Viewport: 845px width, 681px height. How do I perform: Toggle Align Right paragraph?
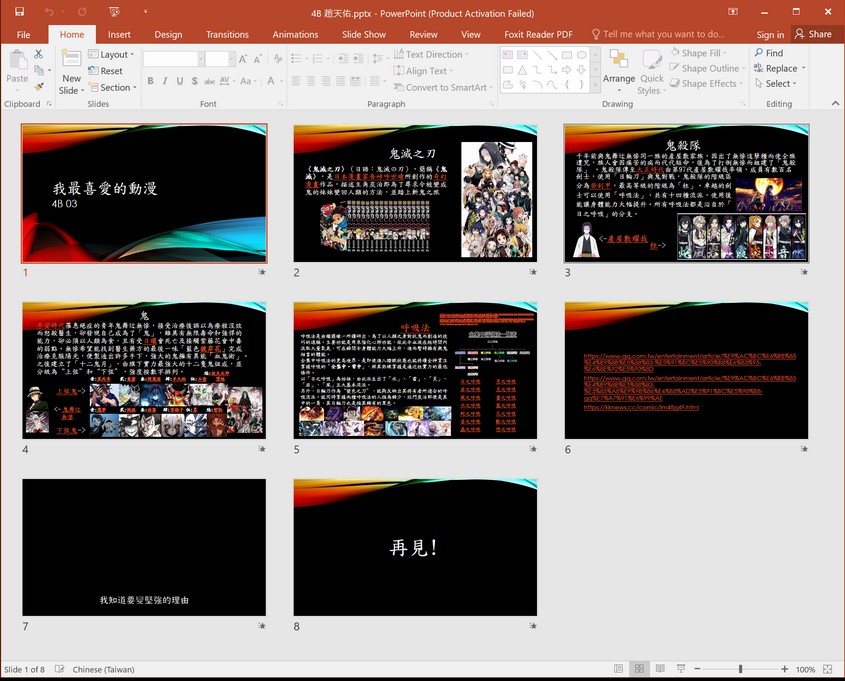click(325, 81)
